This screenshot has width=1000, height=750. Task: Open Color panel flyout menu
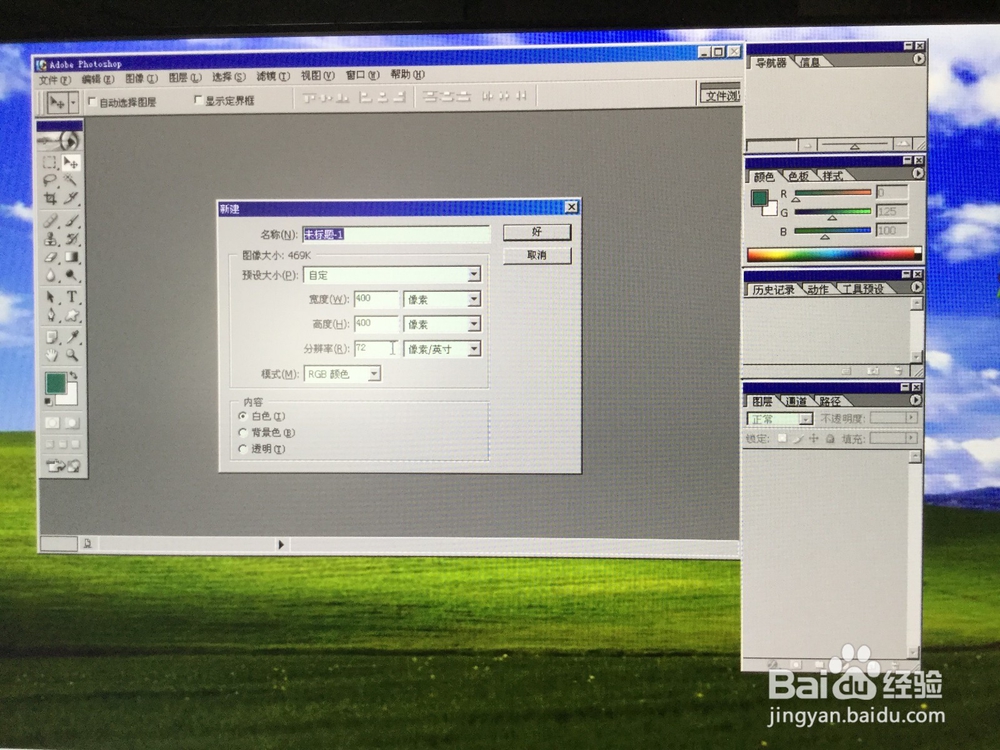(x=917, y=173)
